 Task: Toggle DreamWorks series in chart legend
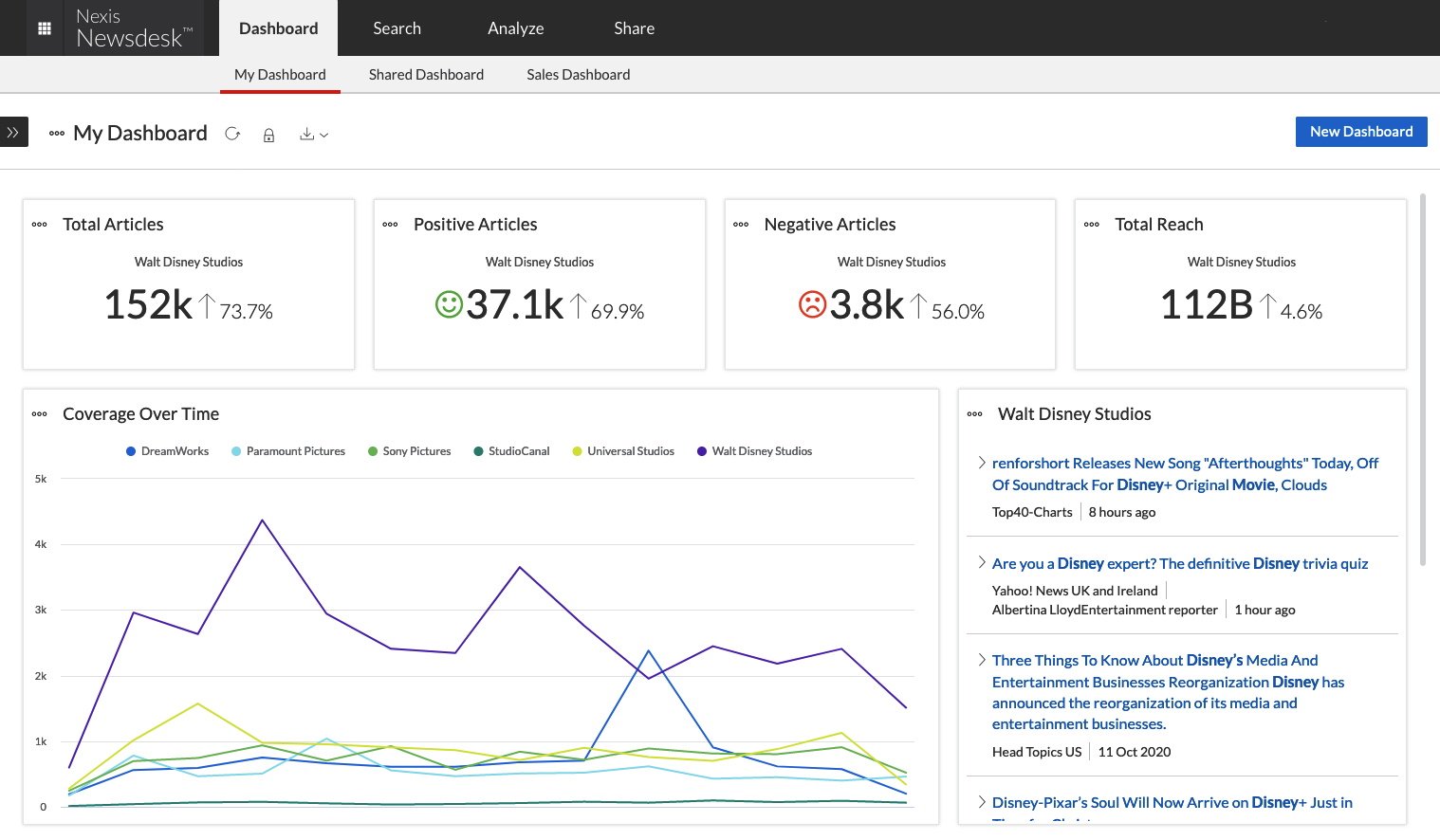(167, 451)
